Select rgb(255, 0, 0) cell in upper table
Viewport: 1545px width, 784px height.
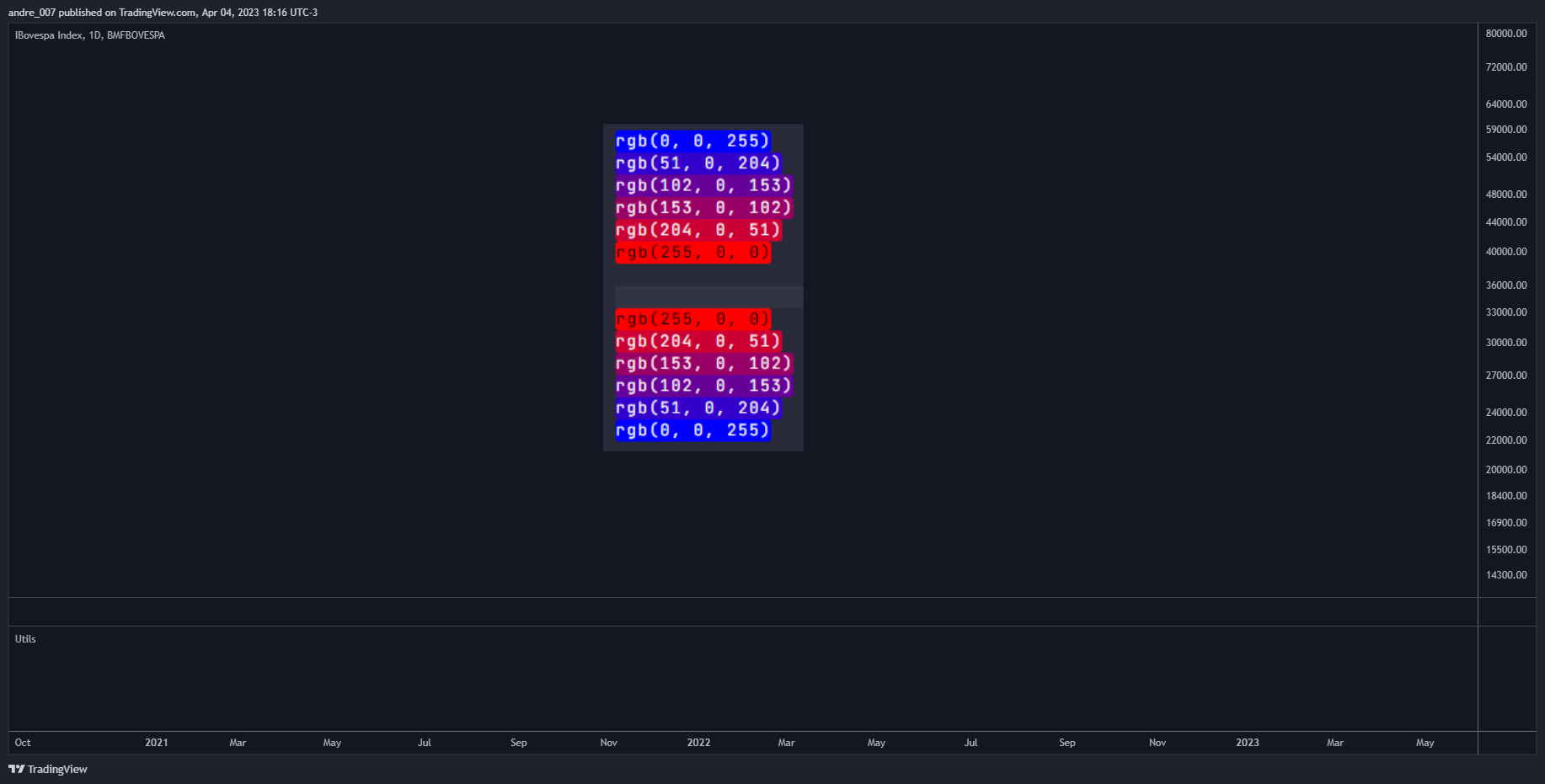coord(692,252)
